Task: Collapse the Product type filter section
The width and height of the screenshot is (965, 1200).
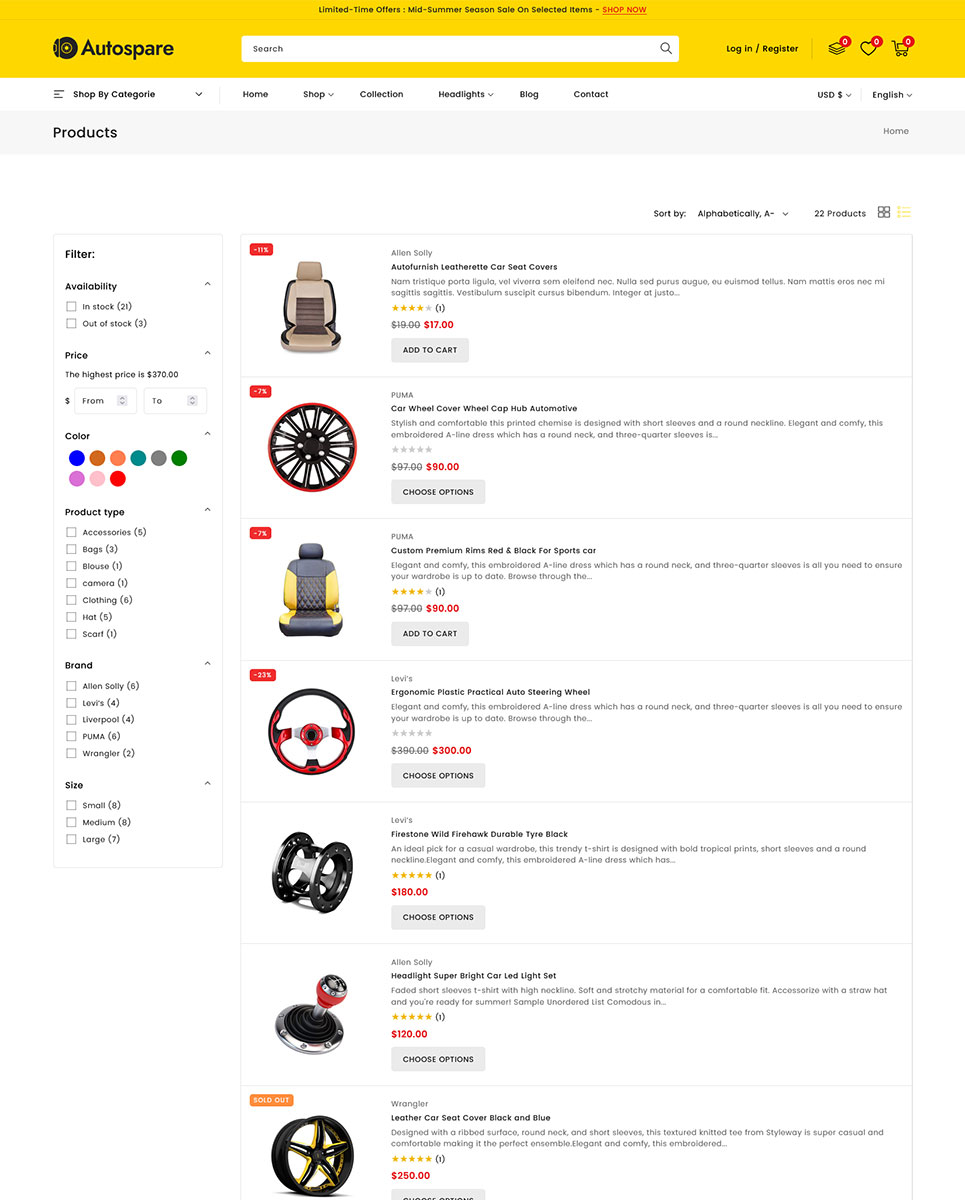Action: click(208, 510)
